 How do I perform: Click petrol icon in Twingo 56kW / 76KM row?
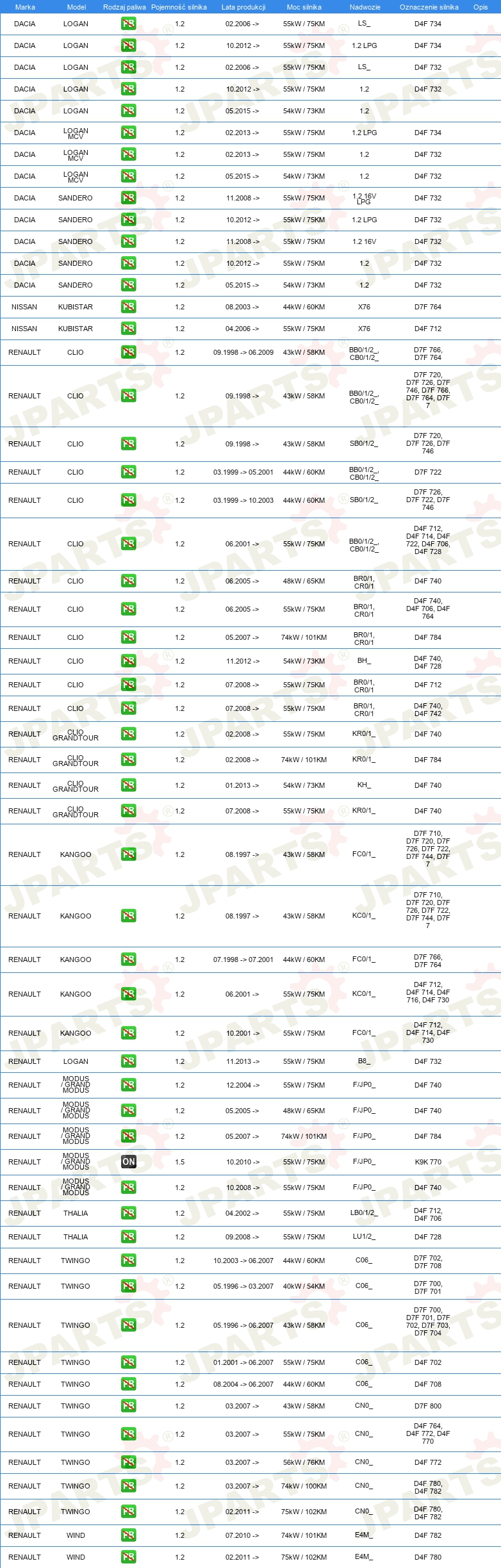tap(129, 1462)
